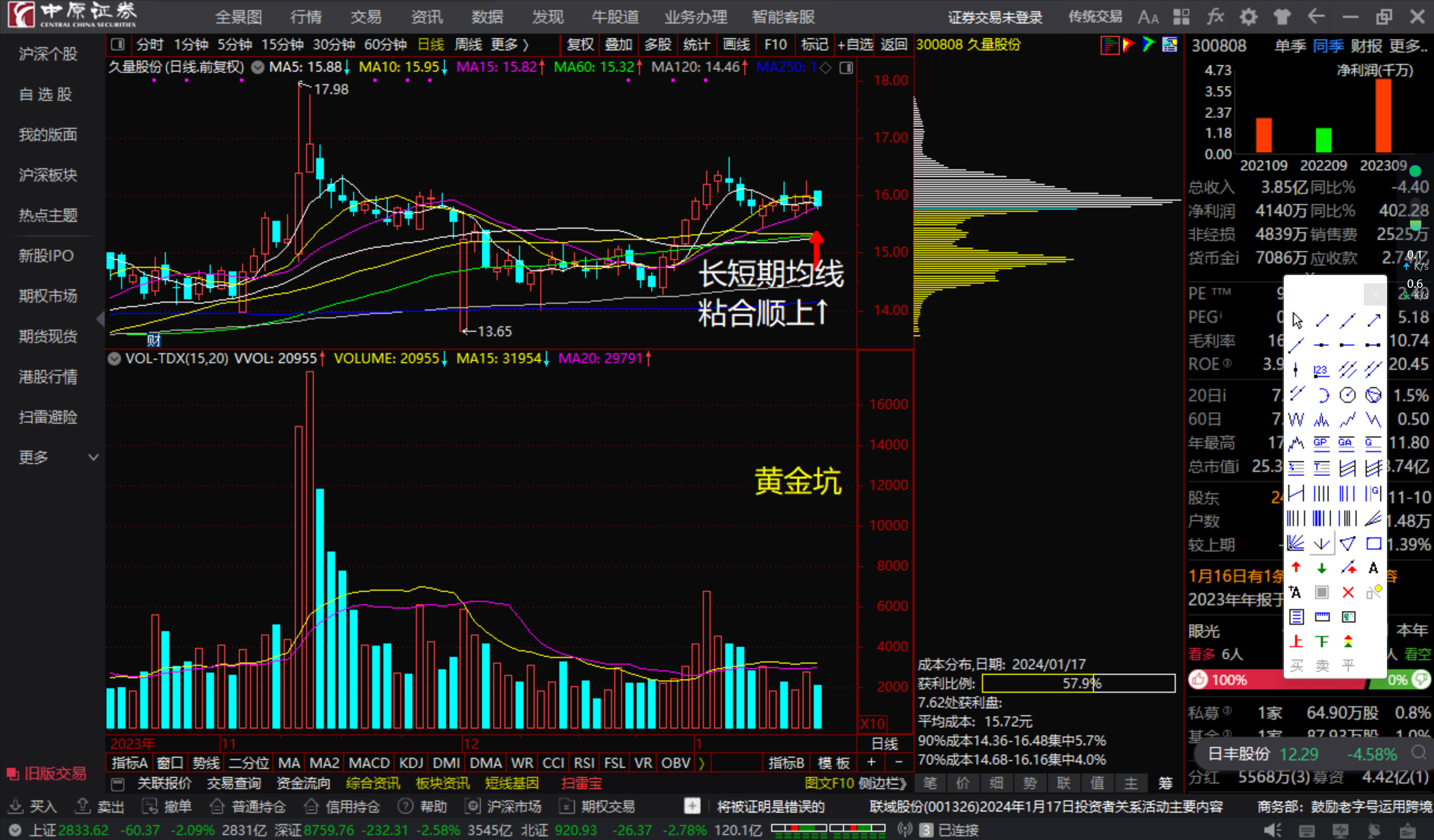Click the cost distribution chart icon

(x=1110, y=45)
